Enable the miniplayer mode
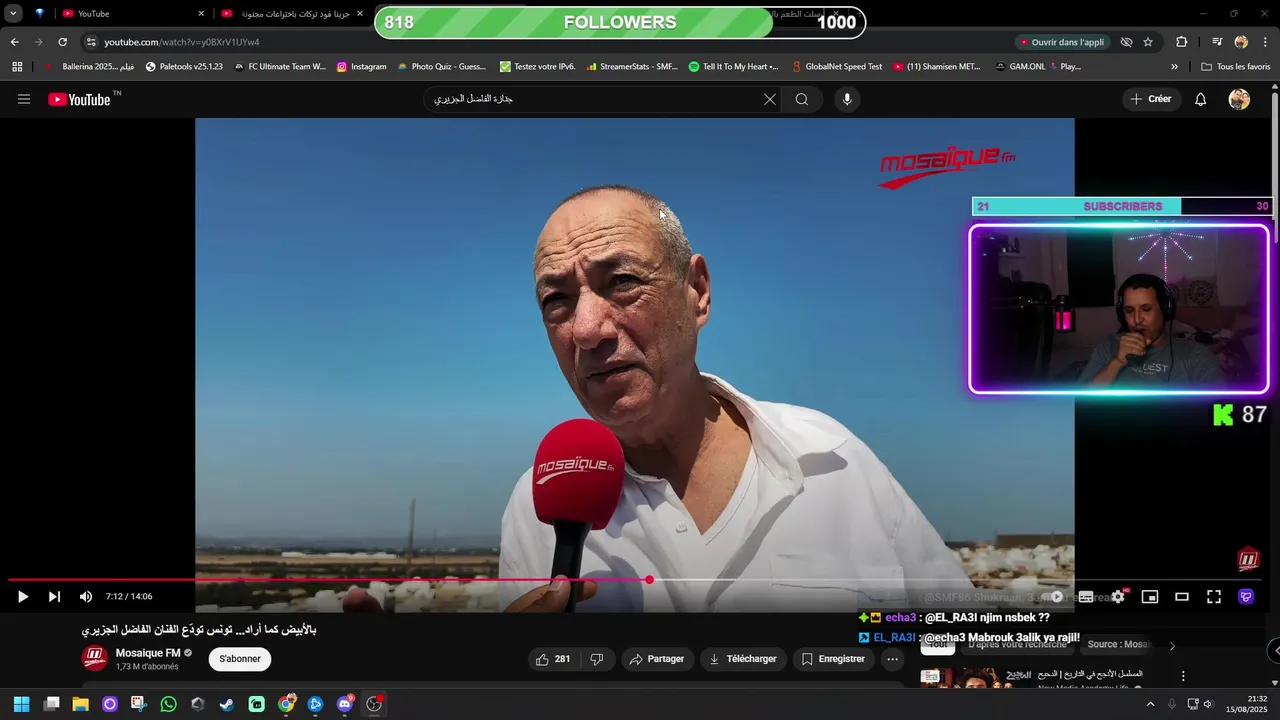This screenshot has height=720, width=1280. click(1150, 597)
